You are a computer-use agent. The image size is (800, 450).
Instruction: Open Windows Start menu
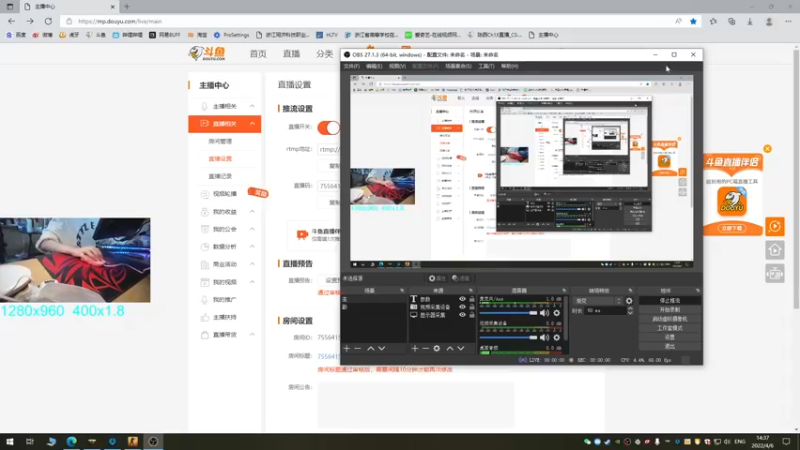click(10, 441)
